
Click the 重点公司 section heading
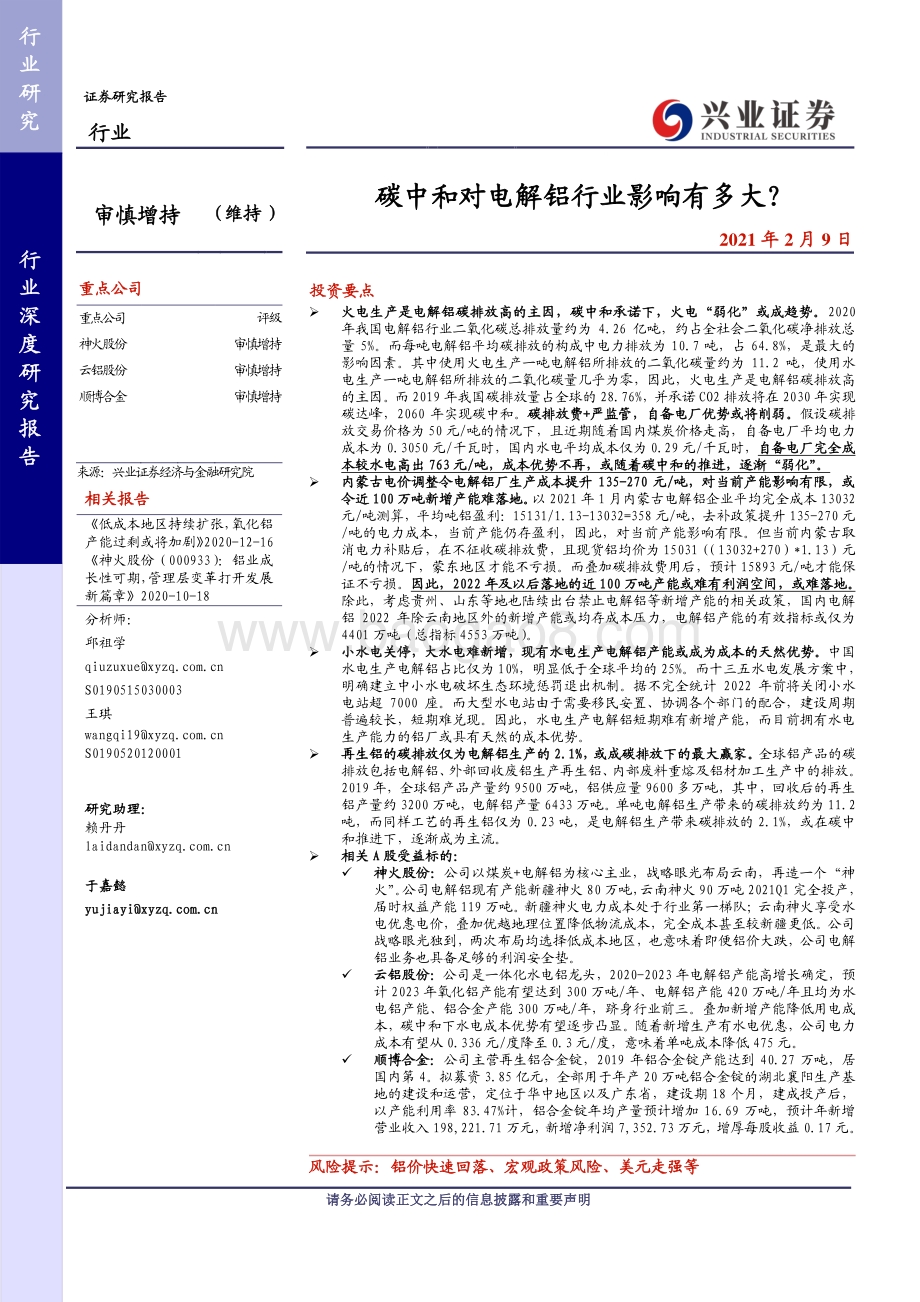coord(111,288)
